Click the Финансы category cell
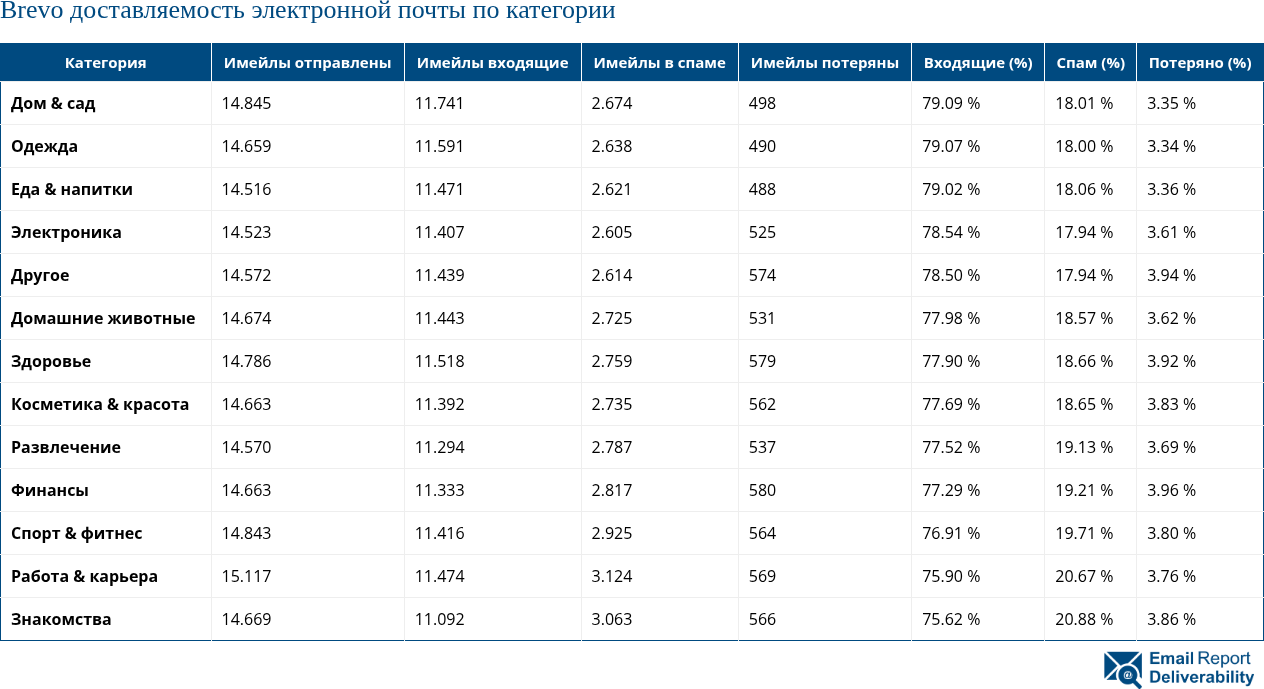The image size is (1264, 689). tap(50, 490)
